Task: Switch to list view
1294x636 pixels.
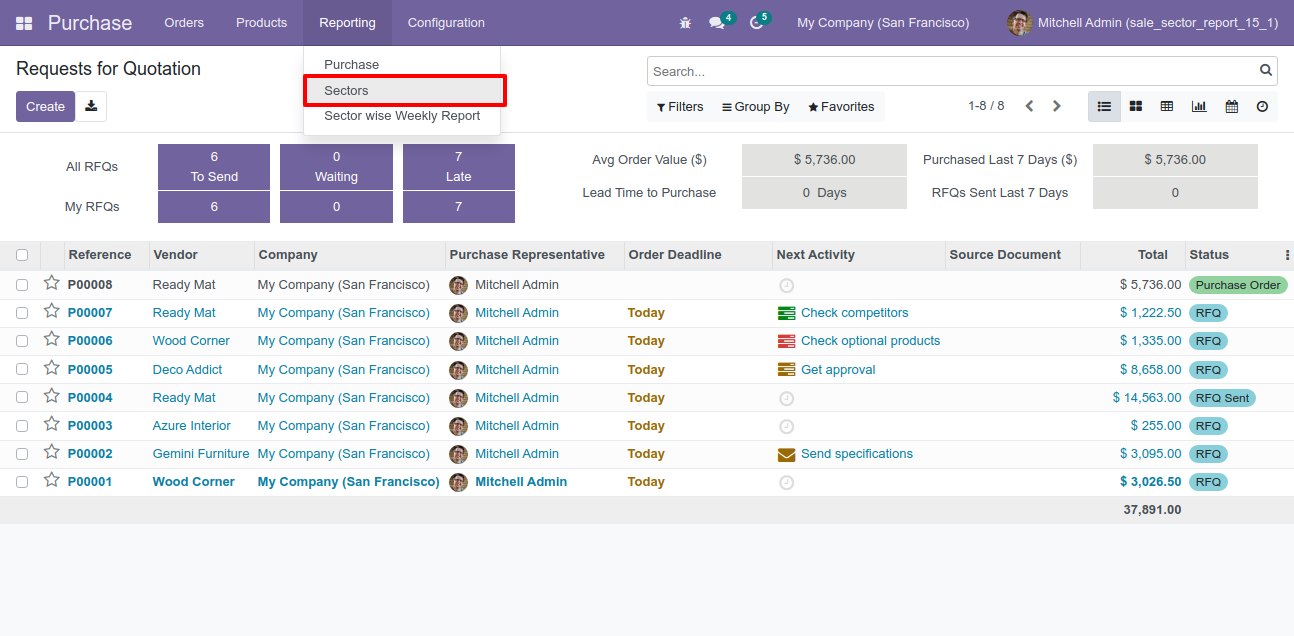Action: pyautogui.click(x=1104, y=107)
